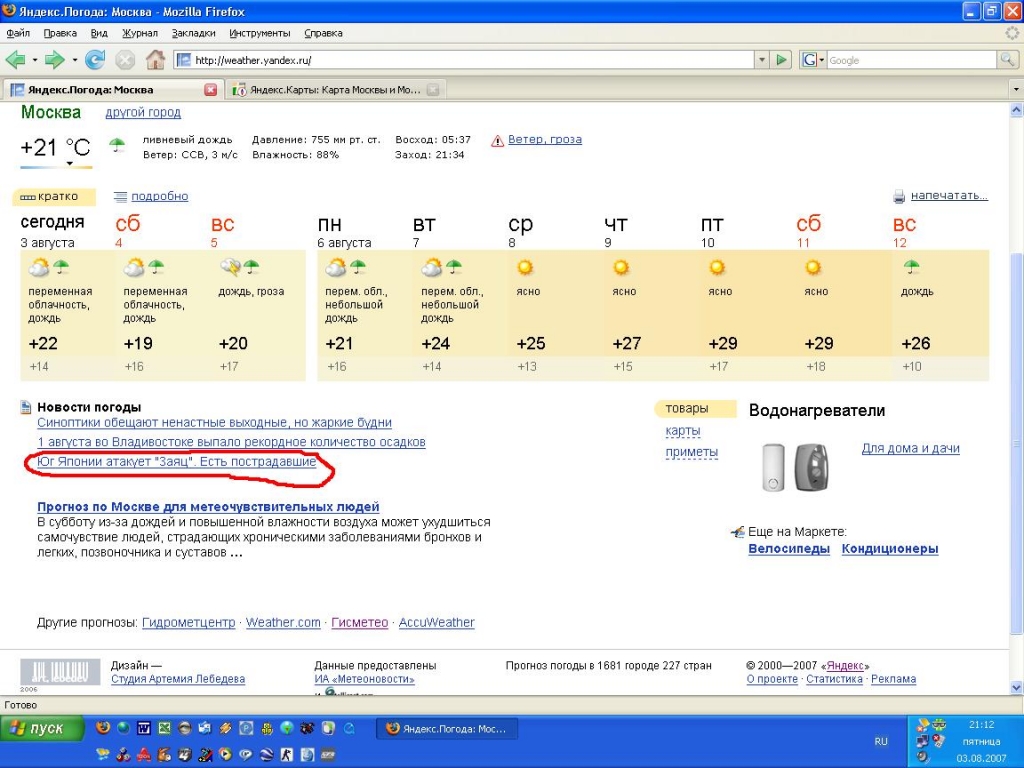Open the circled Юг Японии news link
The height and width of the screenshot is (768, 1024).
(x=177, y=462)
